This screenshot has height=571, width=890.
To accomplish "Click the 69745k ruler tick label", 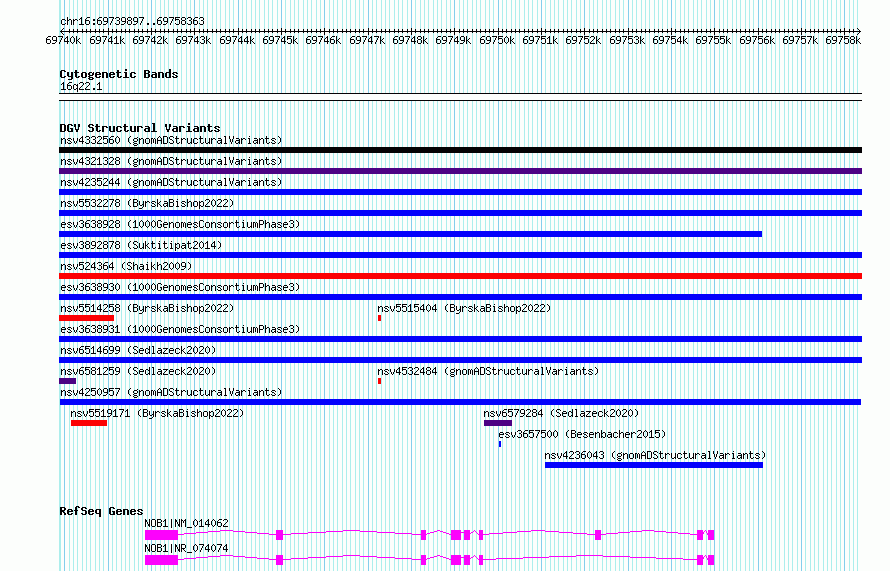I will (x=280, y=41).
